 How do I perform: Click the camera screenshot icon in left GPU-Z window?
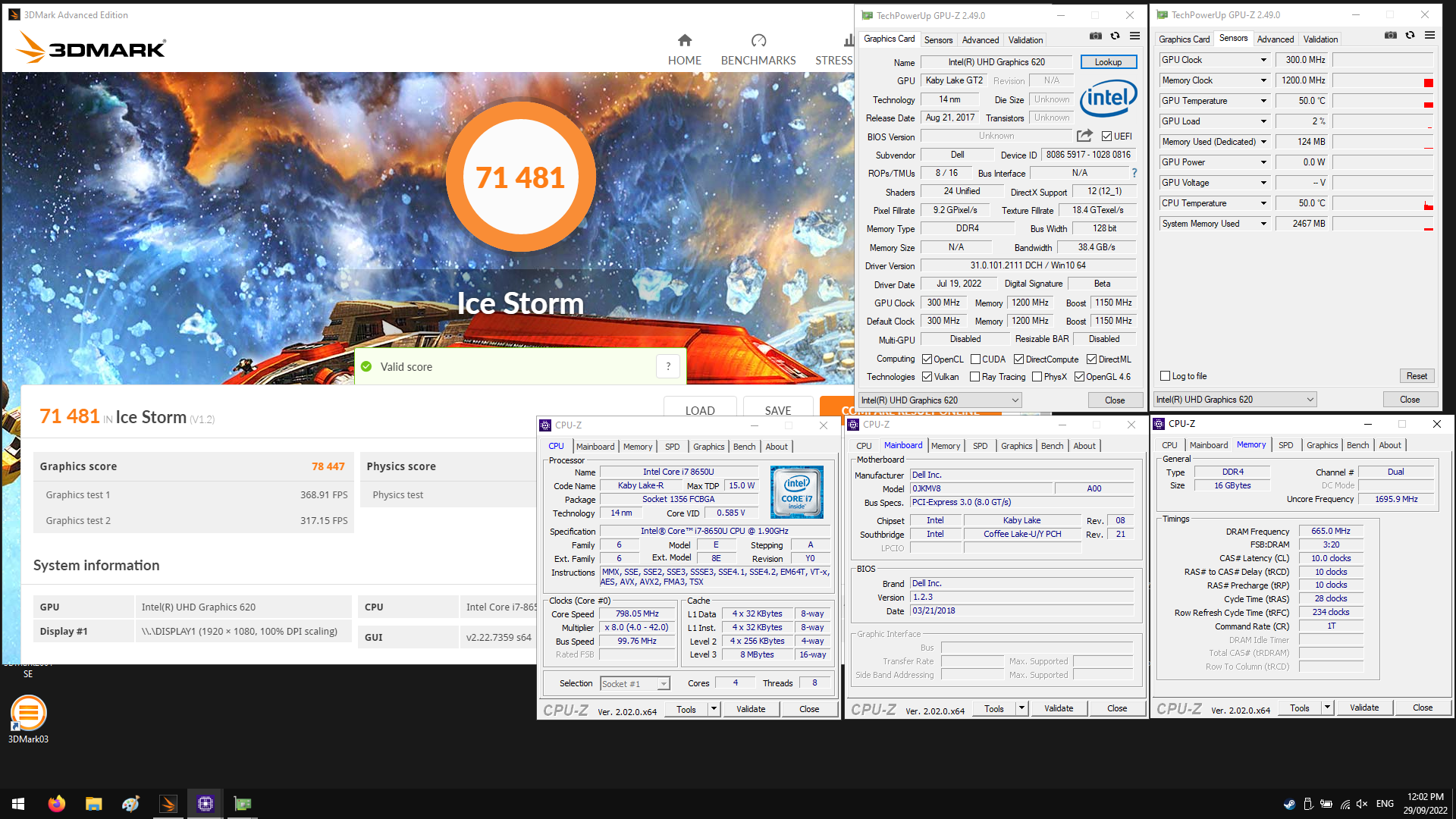1095,36
